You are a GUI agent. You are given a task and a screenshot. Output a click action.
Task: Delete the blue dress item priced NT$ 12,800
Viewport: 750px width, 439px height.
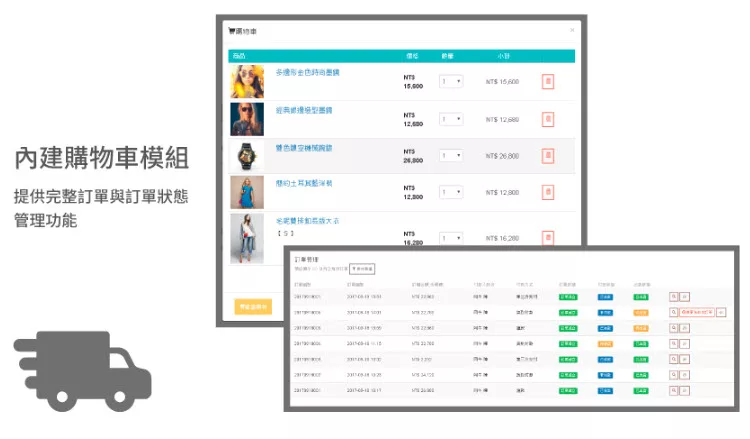click(x=547, y=192)
